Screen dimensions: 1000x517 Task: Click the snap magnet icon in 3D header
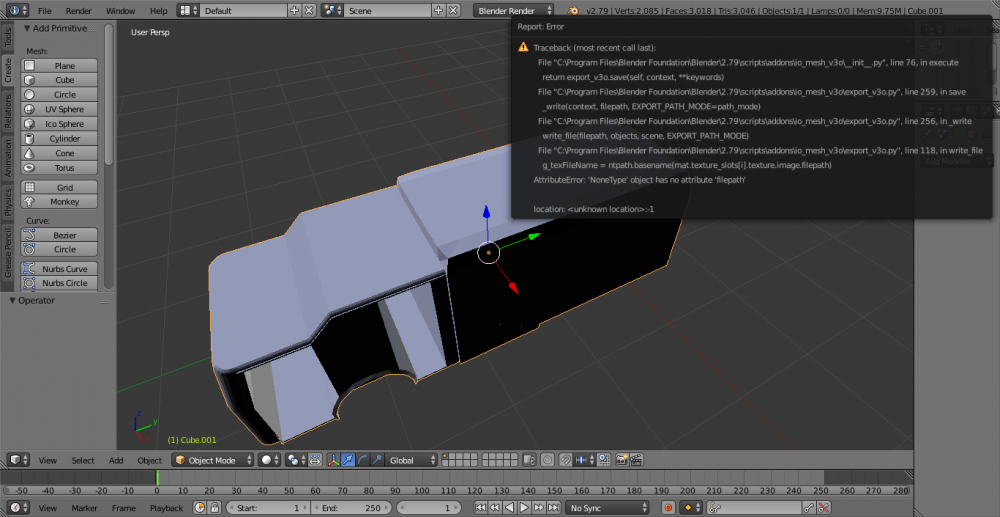[566, 460]
